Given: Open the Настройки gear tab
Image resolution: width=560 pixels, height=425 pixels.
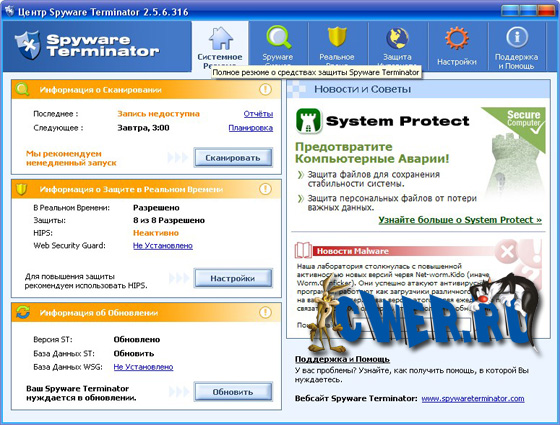Looking at the screenshot, I should [457, 46].
